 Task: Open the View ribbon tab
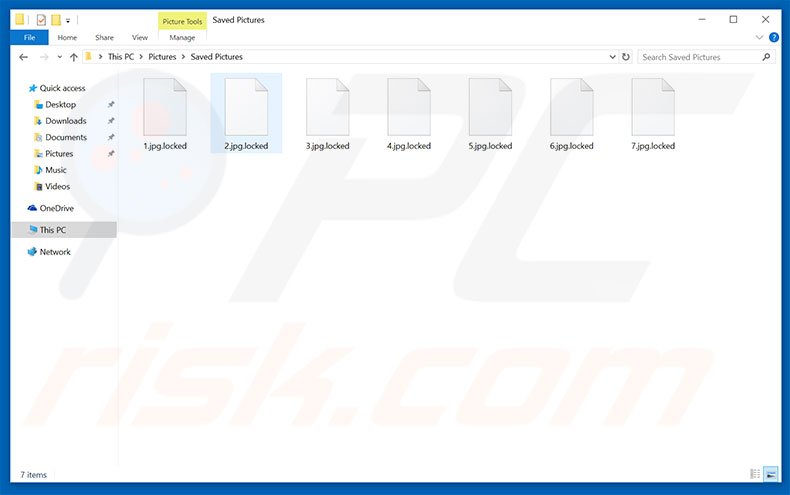click(140, 37)
